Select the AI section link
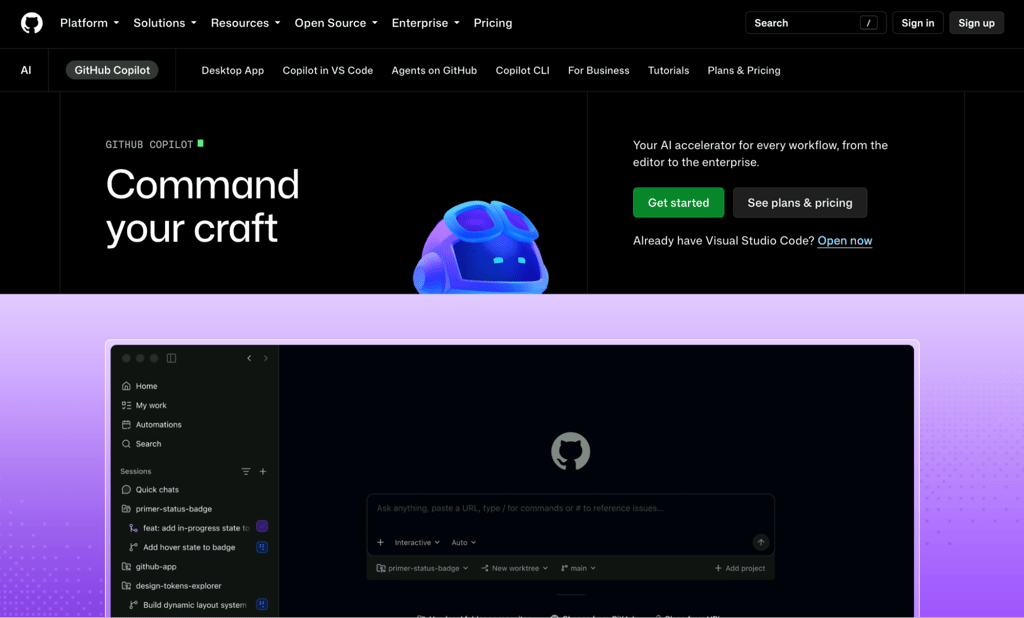The width and height of the screenshot is (1024, 618). coord(25,70)
